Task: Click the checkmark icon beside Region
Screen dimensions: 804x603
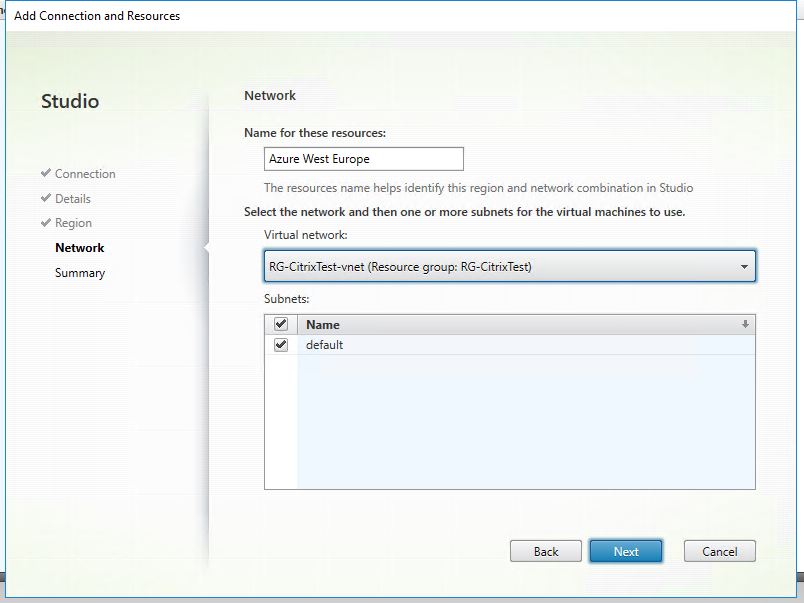Action: 46,223
